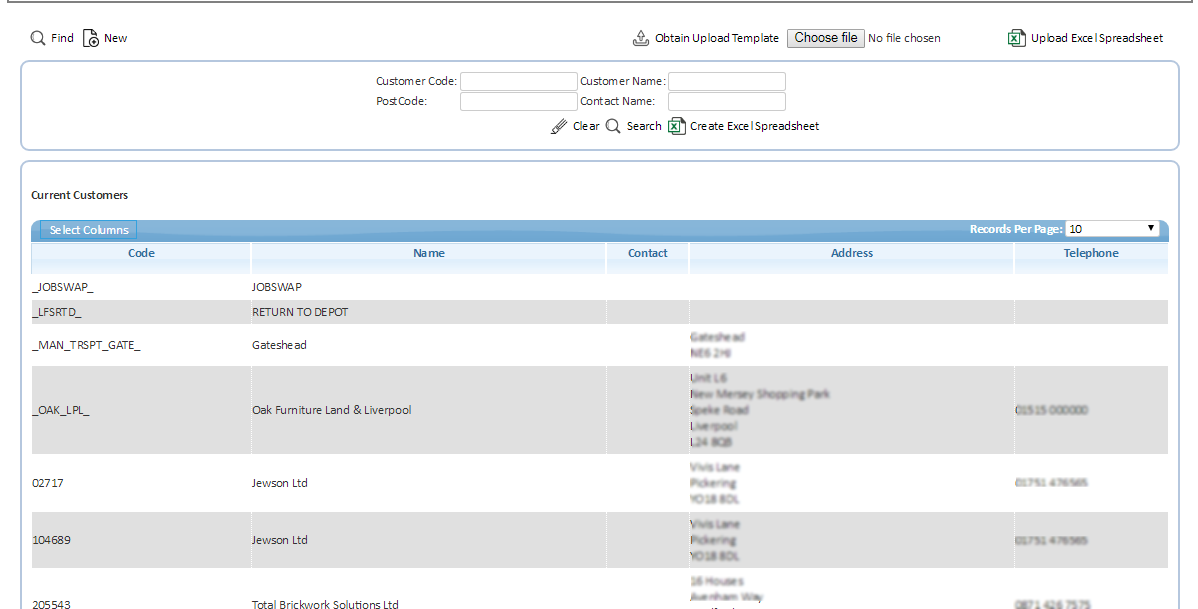This screenshot has height=609, width=1198.
Task: Click the Upload Excel Spreadsheet link
Action: 1097,38
